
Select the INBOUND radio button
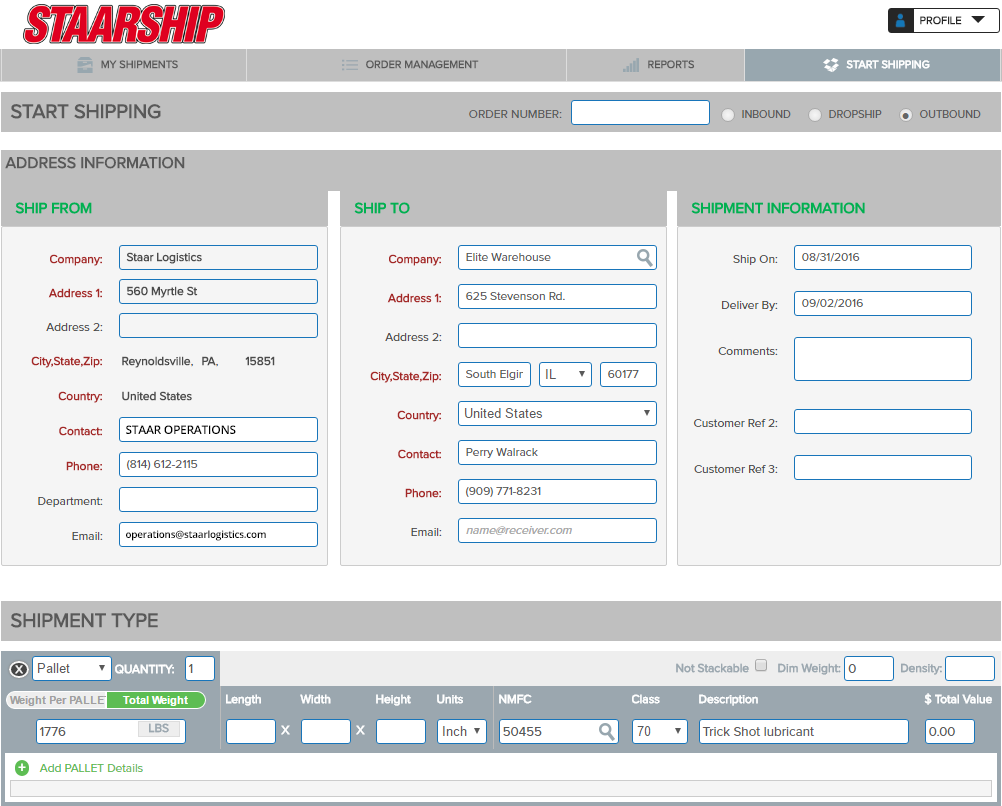point(729,115)
